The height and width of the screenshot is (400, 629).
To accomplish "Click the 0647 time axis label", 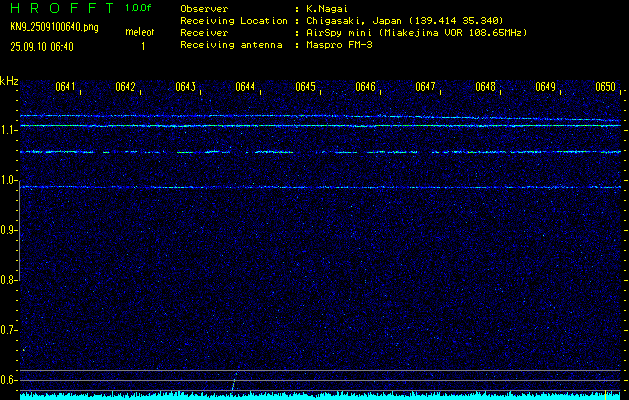I will pos(426,87).
